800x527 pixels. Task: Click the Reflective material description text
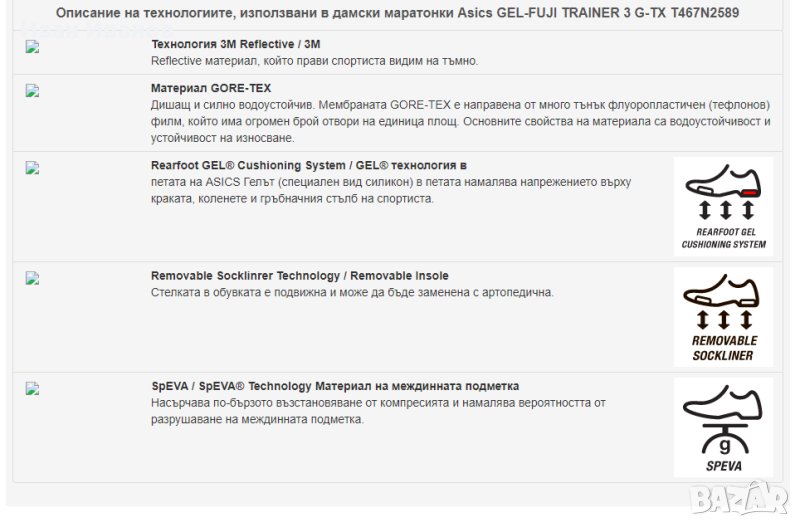(314, 61)
